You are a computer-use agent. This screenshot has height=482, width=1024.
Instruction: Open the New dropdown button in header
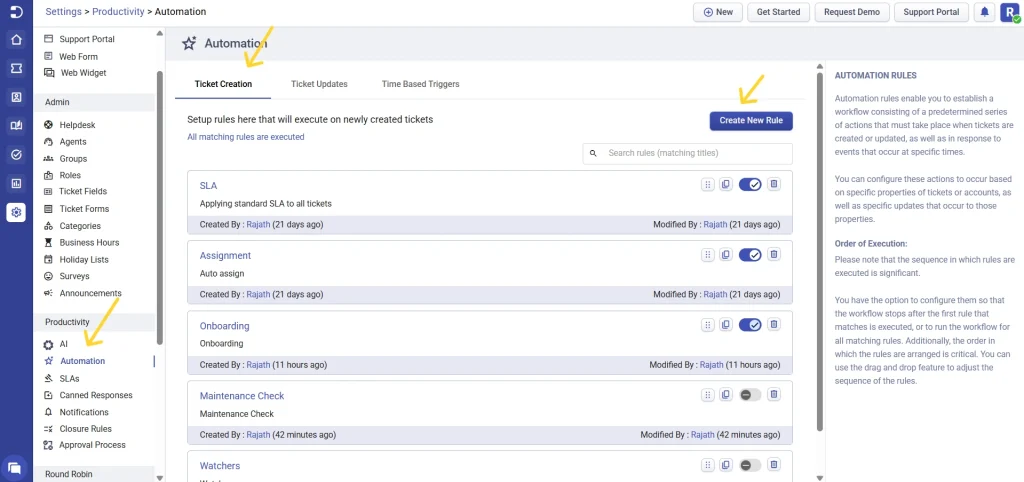click(716, 12)
